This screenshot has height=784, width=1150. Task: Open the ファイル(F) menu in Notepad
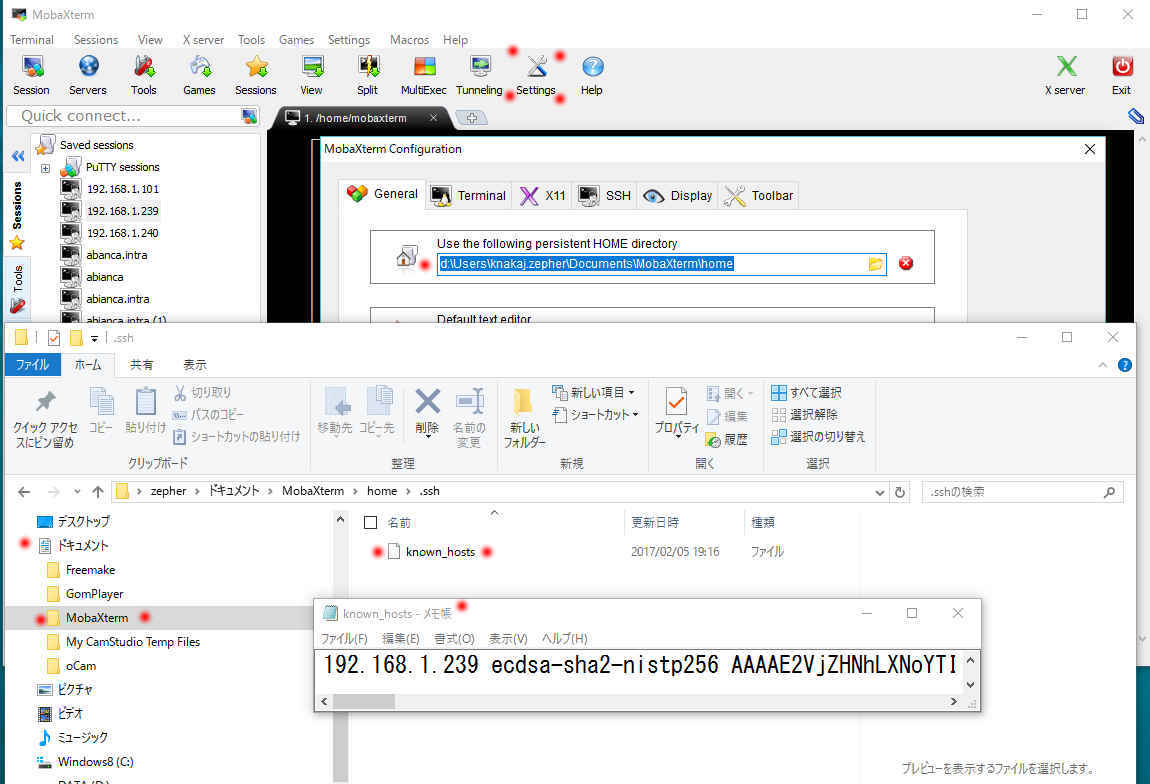344,638
